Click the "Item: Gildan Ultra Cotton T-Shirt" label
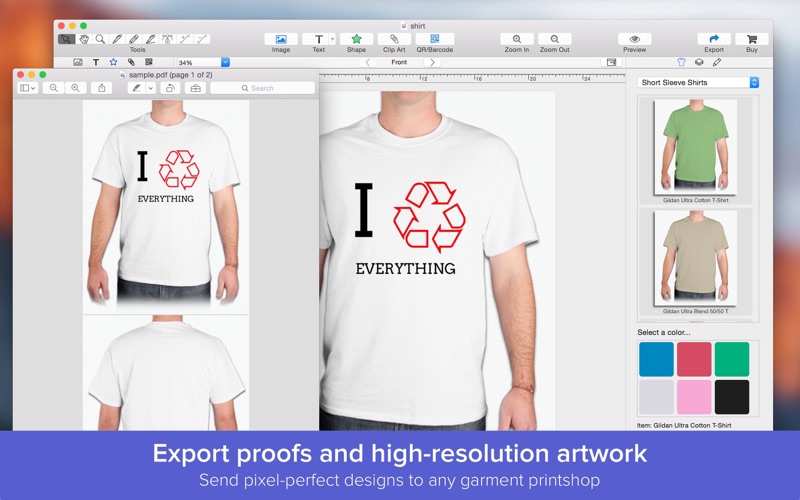800x500 pixels. point(684,425)
